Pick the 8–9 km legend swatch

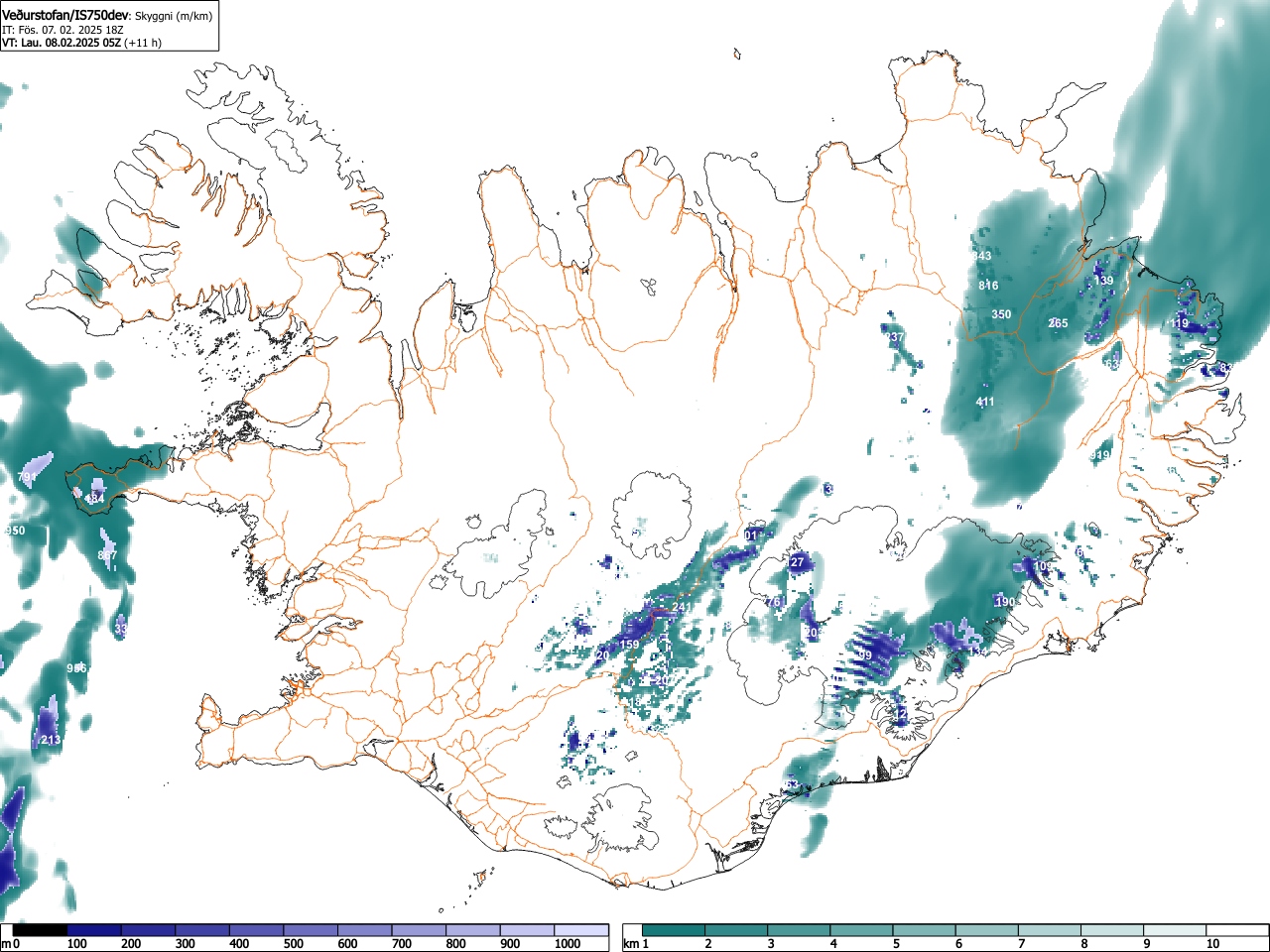point(1114,930)
